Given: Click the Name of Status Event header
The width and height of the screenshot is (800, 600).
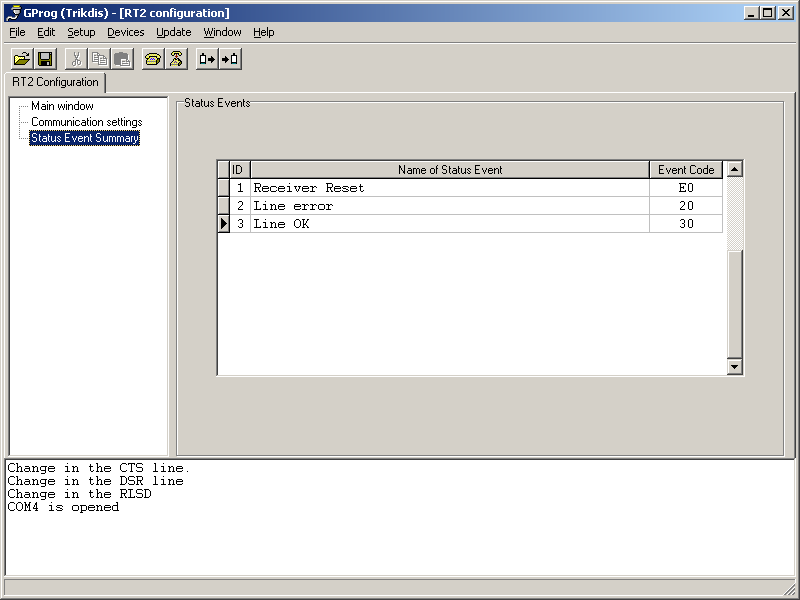Looking at the screenshot, I should [x=450, y=170].
